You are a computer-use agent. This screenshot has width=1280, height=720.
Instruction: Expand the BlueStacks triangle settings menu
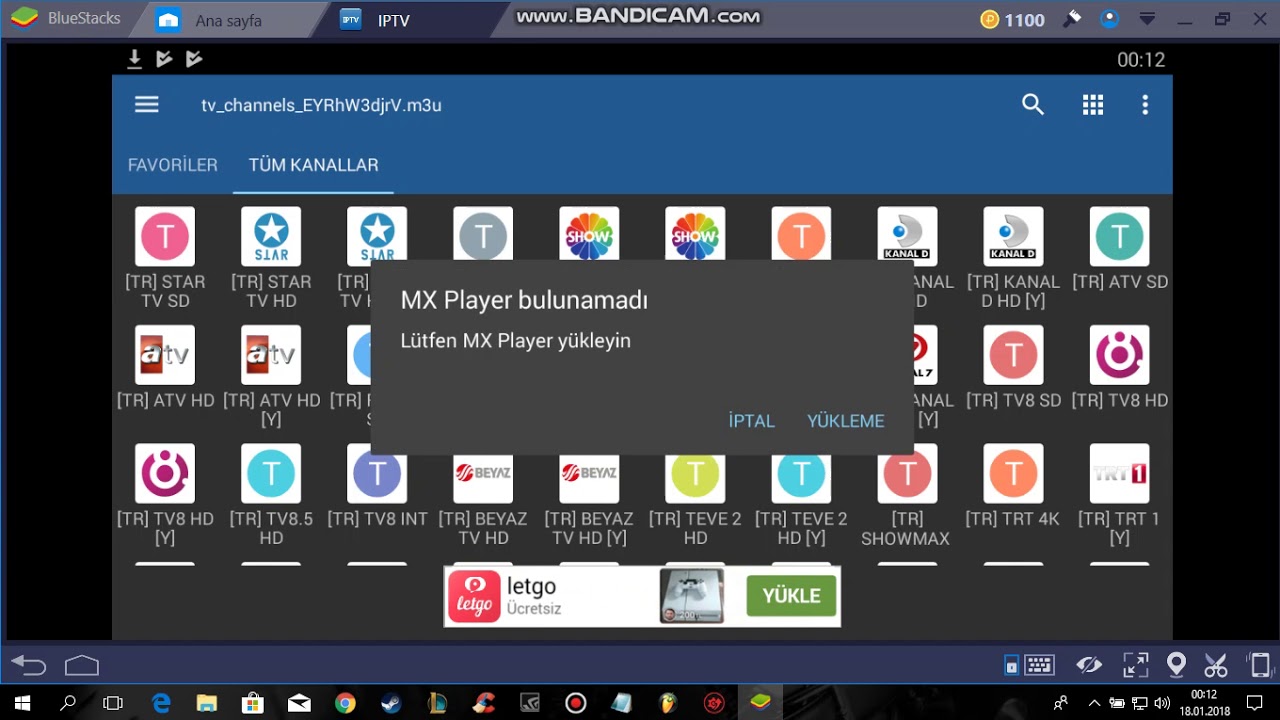tap(1147, 19)
